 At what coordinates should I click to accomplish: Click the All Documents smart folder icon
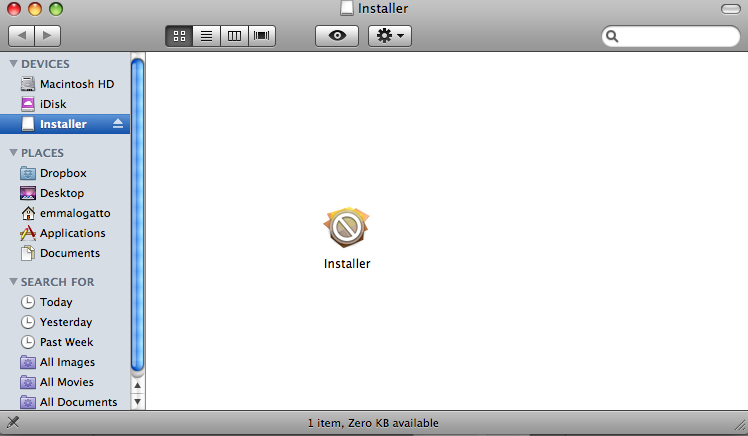pos(28,403)
